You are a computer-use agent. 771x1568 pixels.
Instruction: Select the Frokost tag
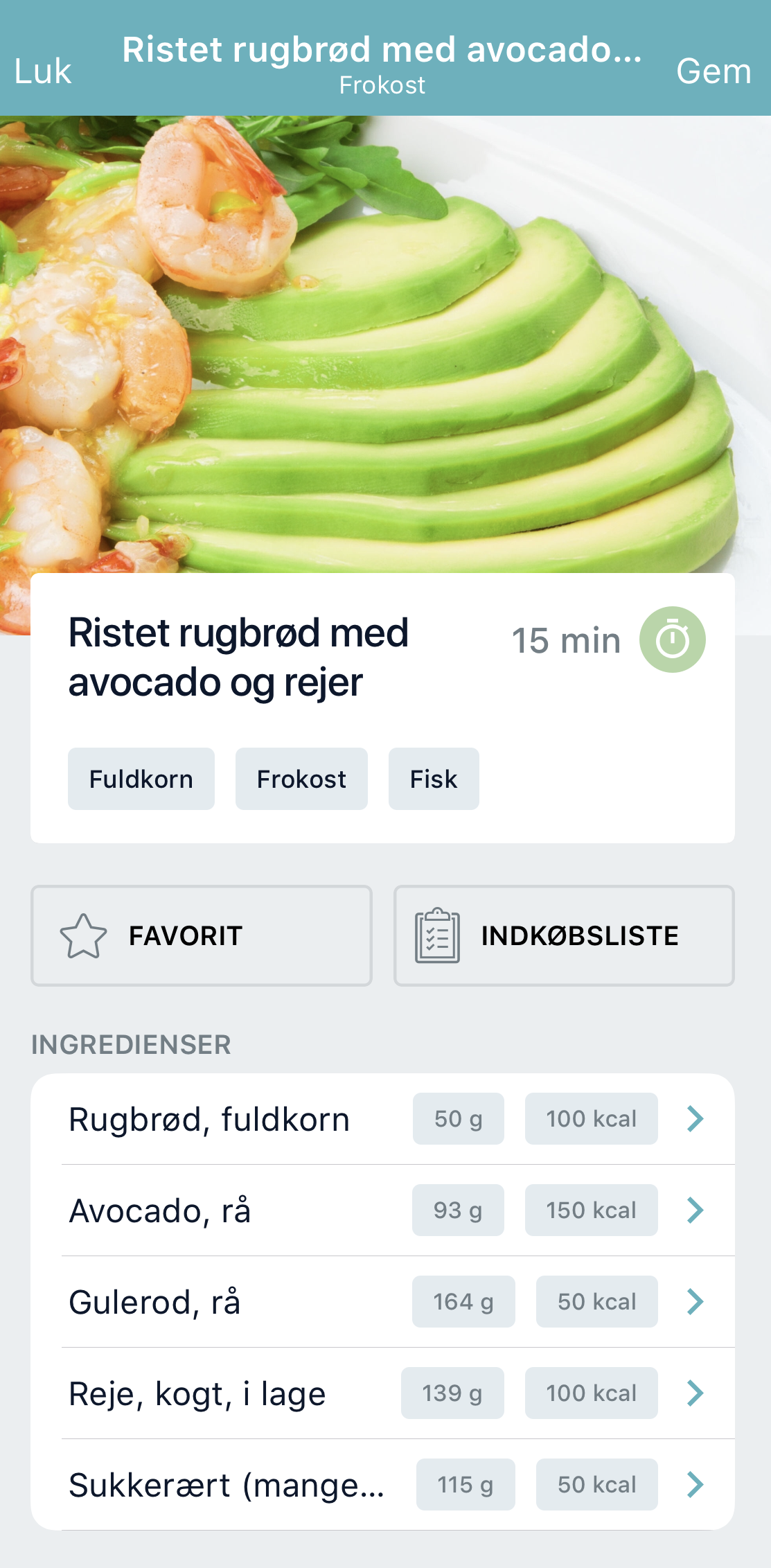(301, 779)
